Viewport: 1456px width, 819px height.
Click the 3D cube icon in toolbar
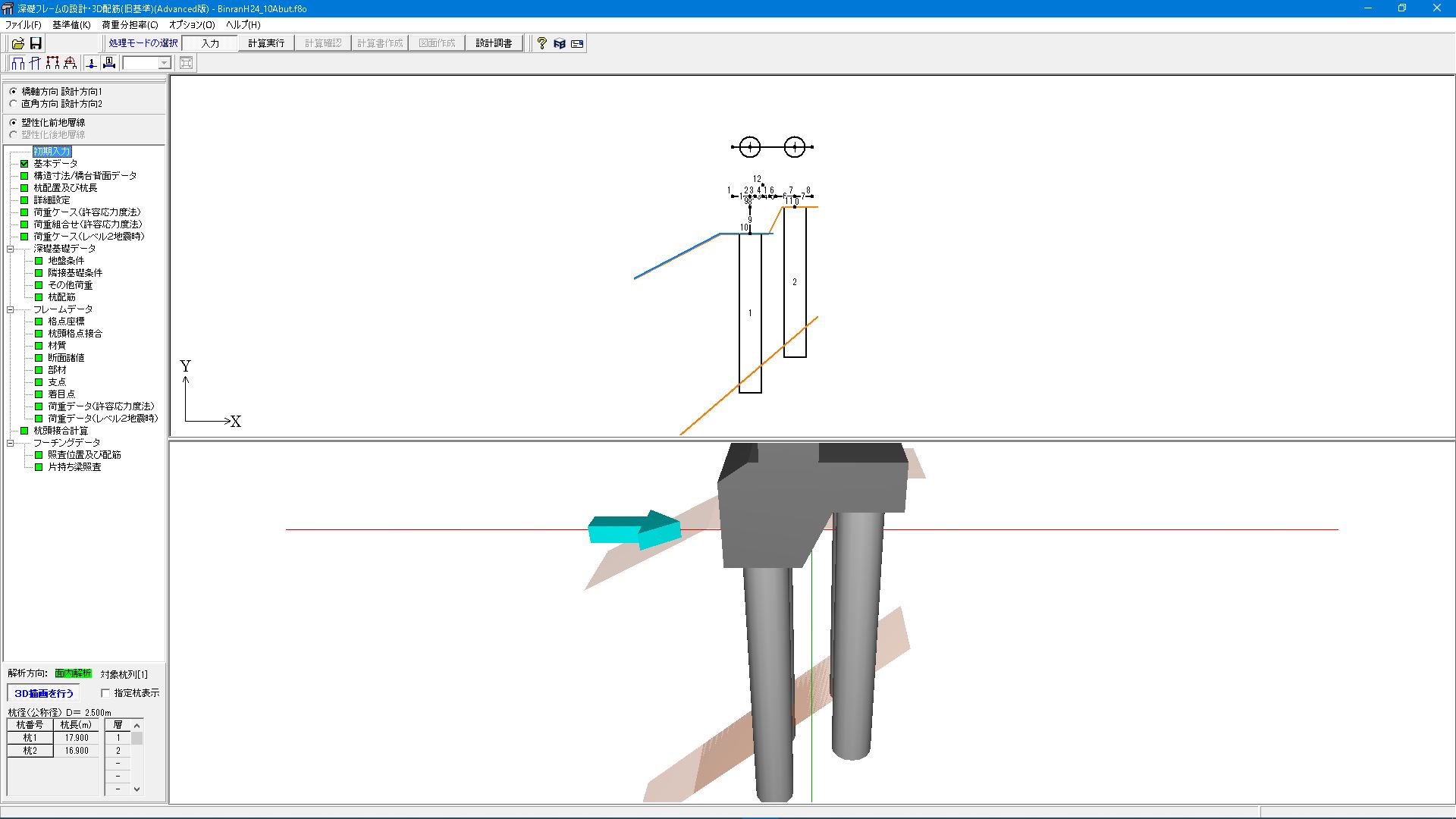point(560,43)
